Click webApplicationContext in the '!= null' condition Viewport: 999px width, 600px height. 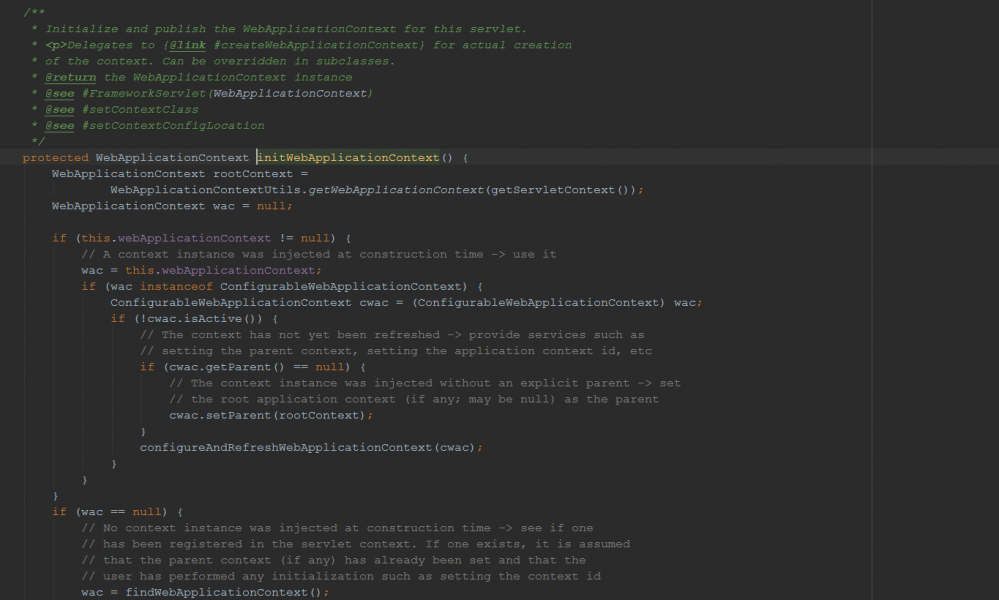194,238
